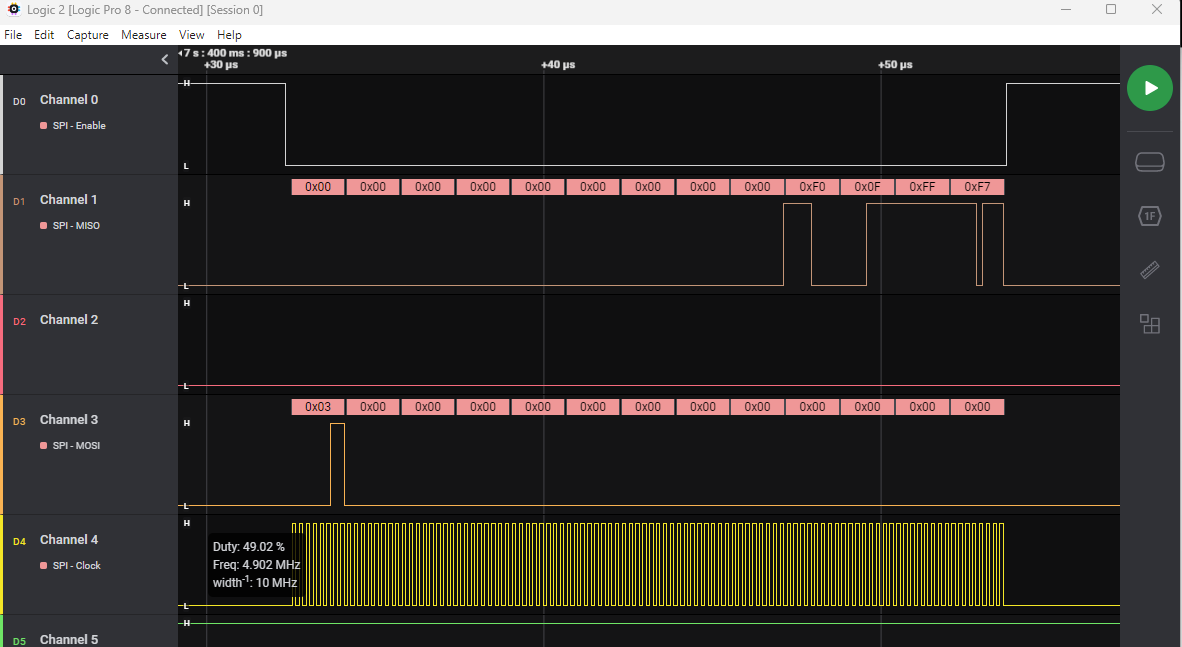Start a new capture with the green play button
This screenshot has height=647, width=1182.
(x=1149, y=88)
